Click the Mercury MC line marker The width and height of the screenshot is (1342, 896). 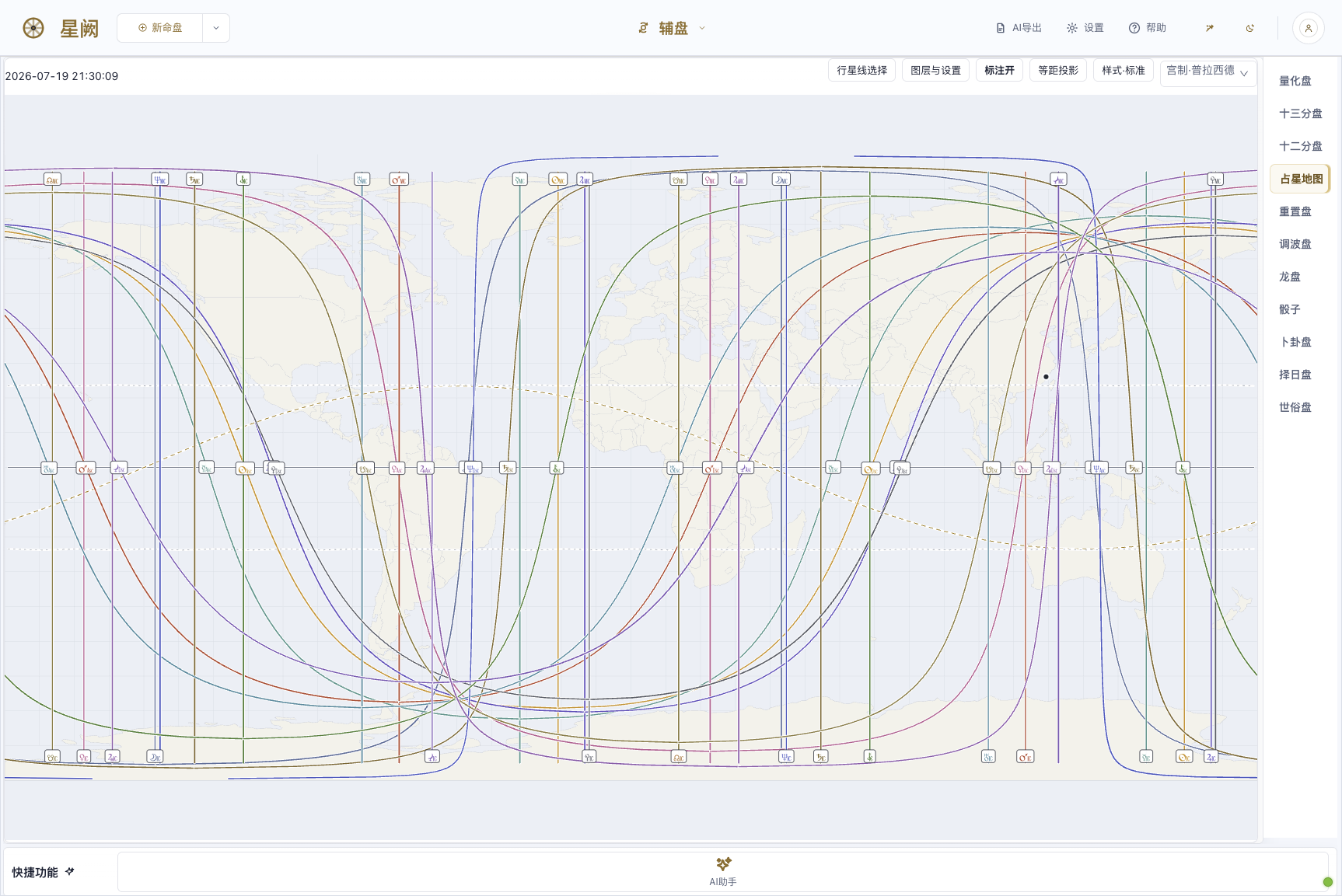click(x=520, y=180)
